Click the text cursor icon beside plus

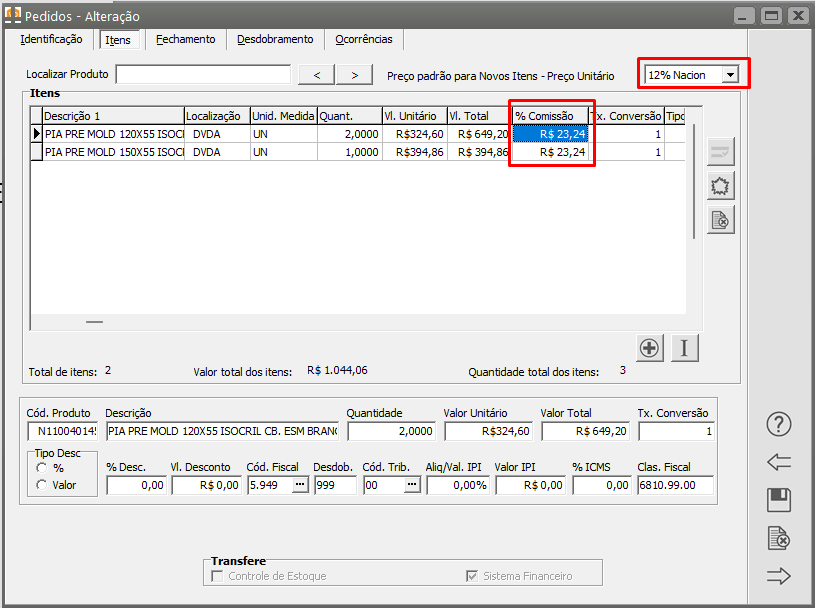click(685, 348)
